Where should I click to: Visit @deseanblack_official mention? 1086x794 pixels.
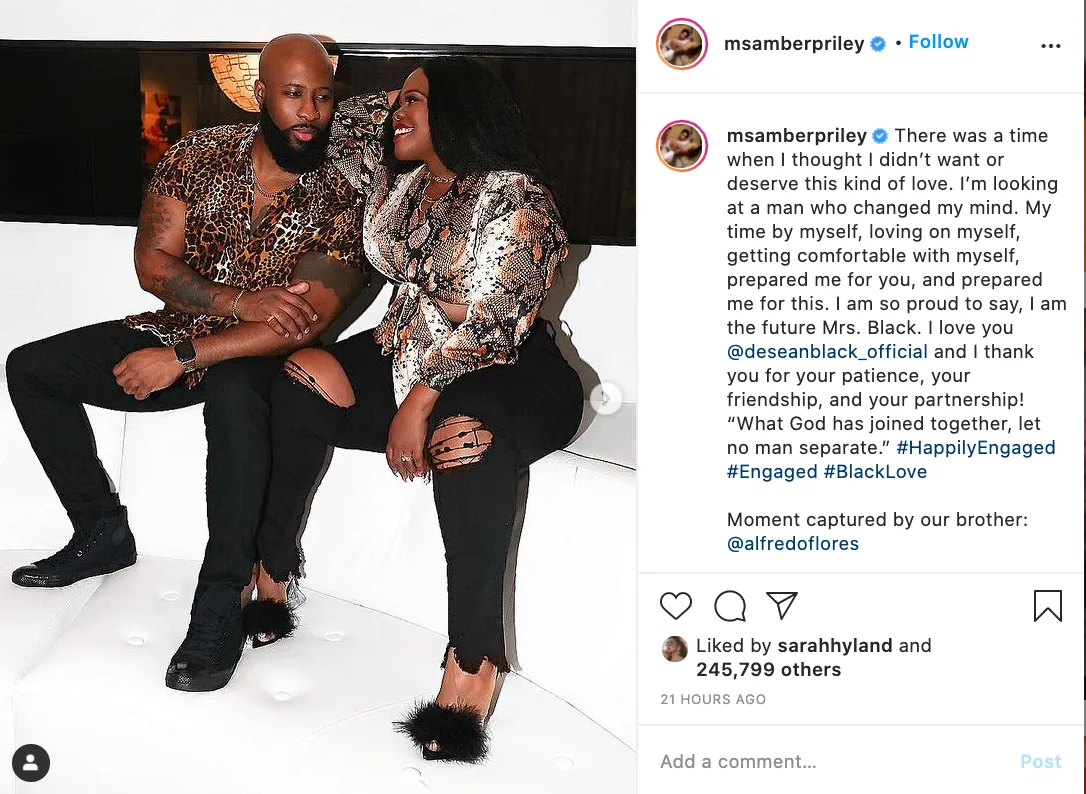[x=827, y=352]
